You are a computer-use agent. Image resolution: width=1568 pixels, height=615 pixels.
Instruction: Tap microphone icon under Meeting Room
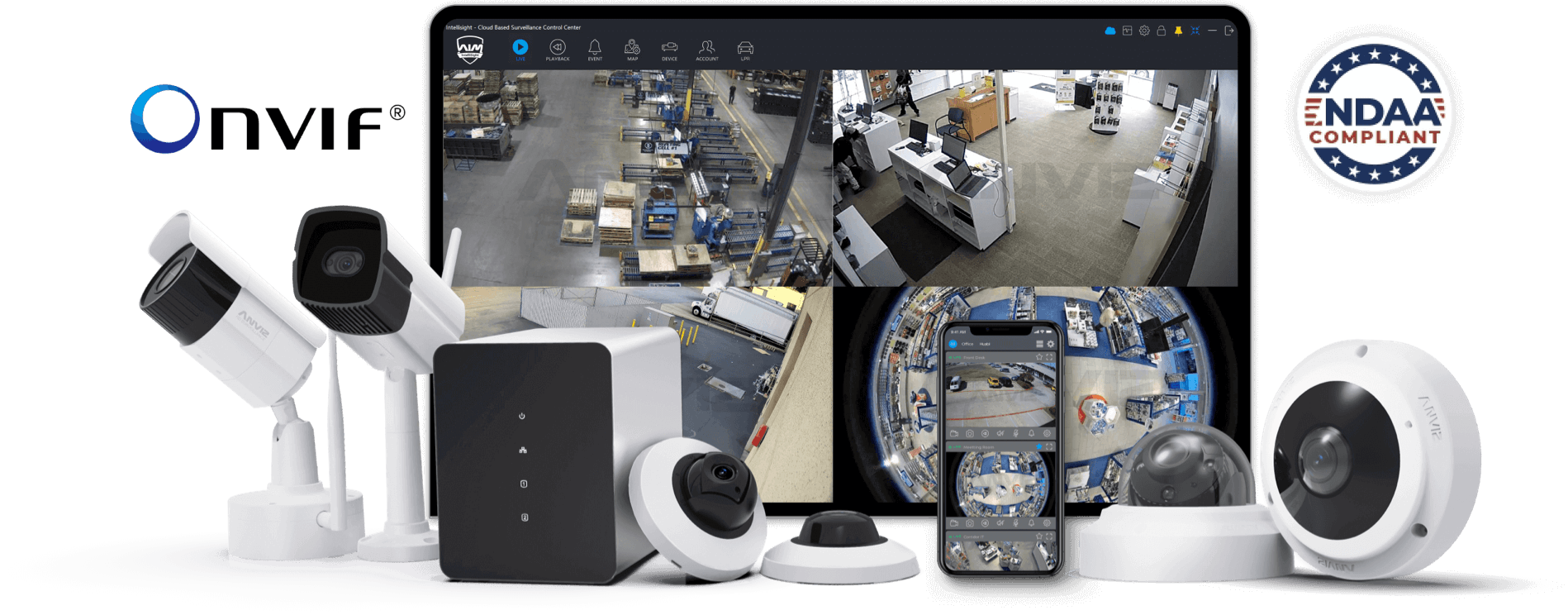[x=1015, y=522]
